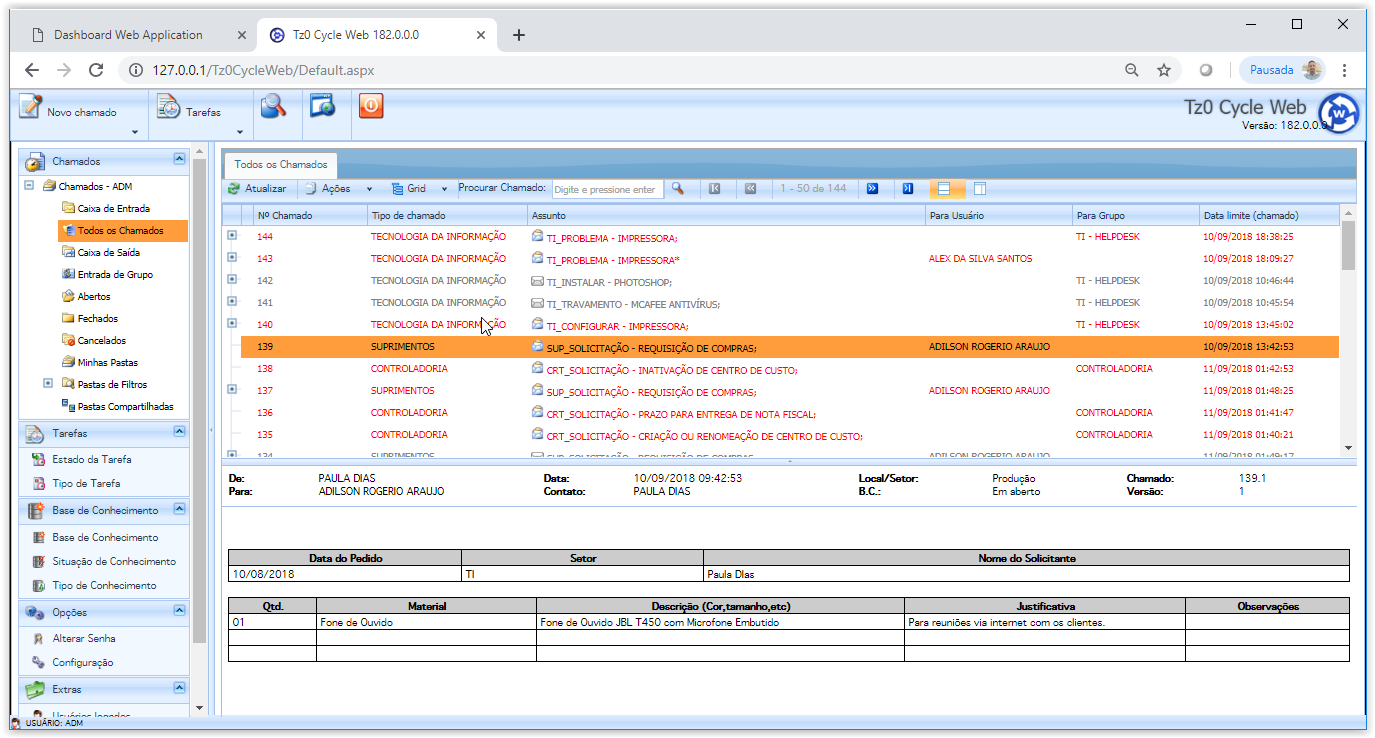Click the Atualizar refresh icon
The height and width of the screenshot is (738, 1375).
[x=234, y=188]
